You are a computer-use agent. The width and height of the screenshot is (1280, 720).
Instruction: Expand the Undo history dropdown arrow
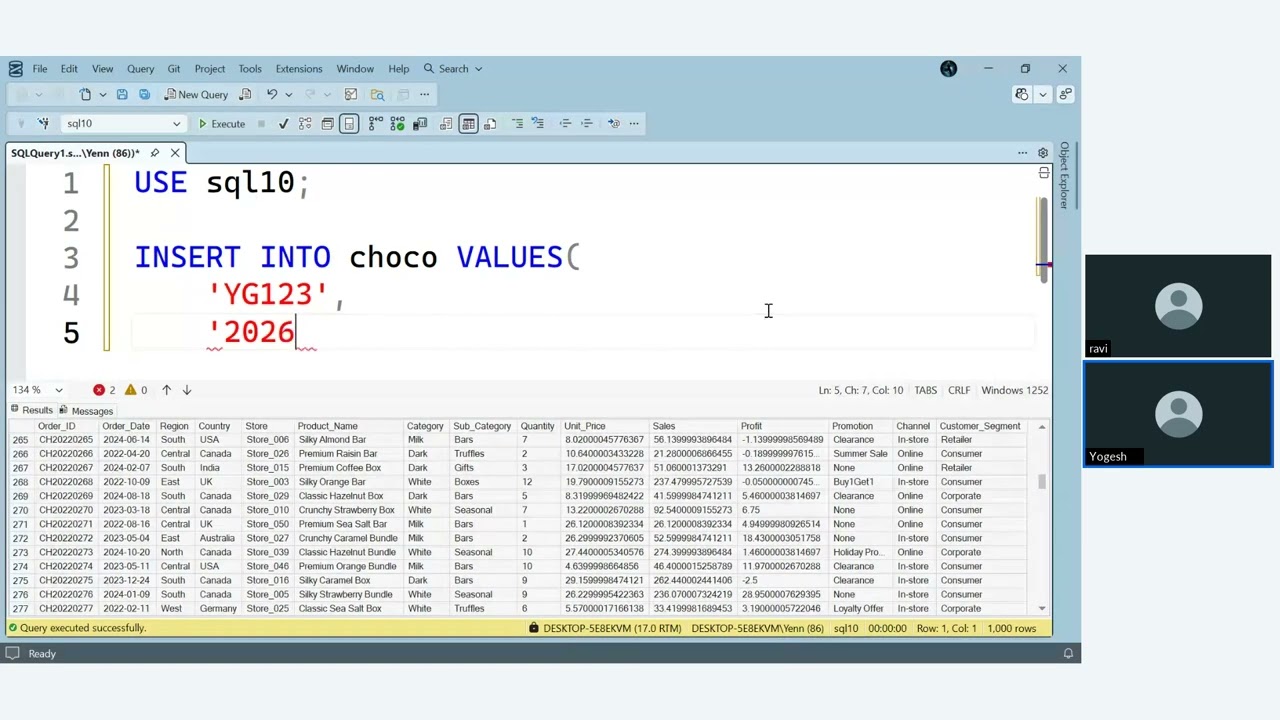tap(289, 94)
